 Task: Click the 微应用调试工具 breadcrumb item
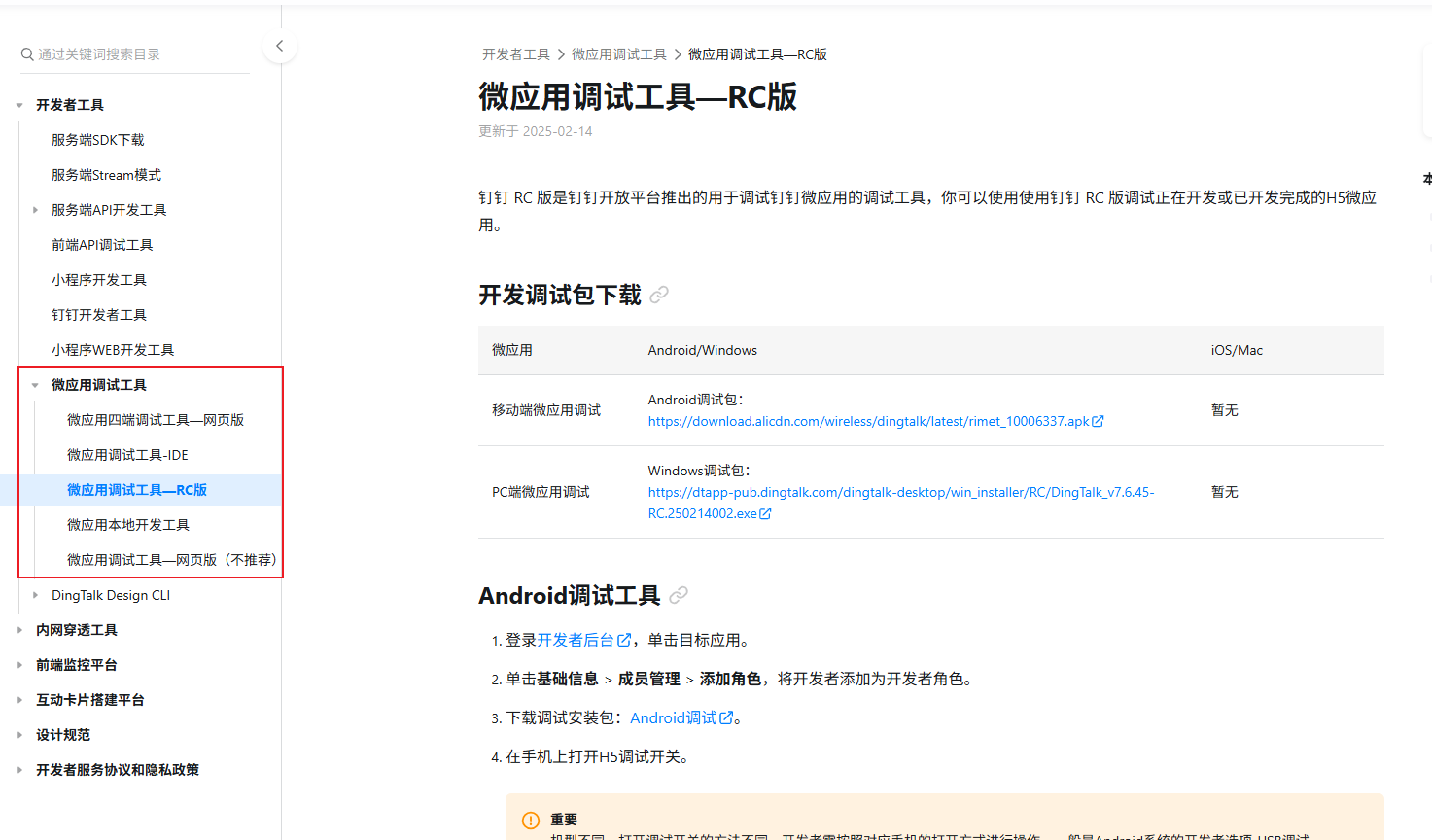coord(620,53)
